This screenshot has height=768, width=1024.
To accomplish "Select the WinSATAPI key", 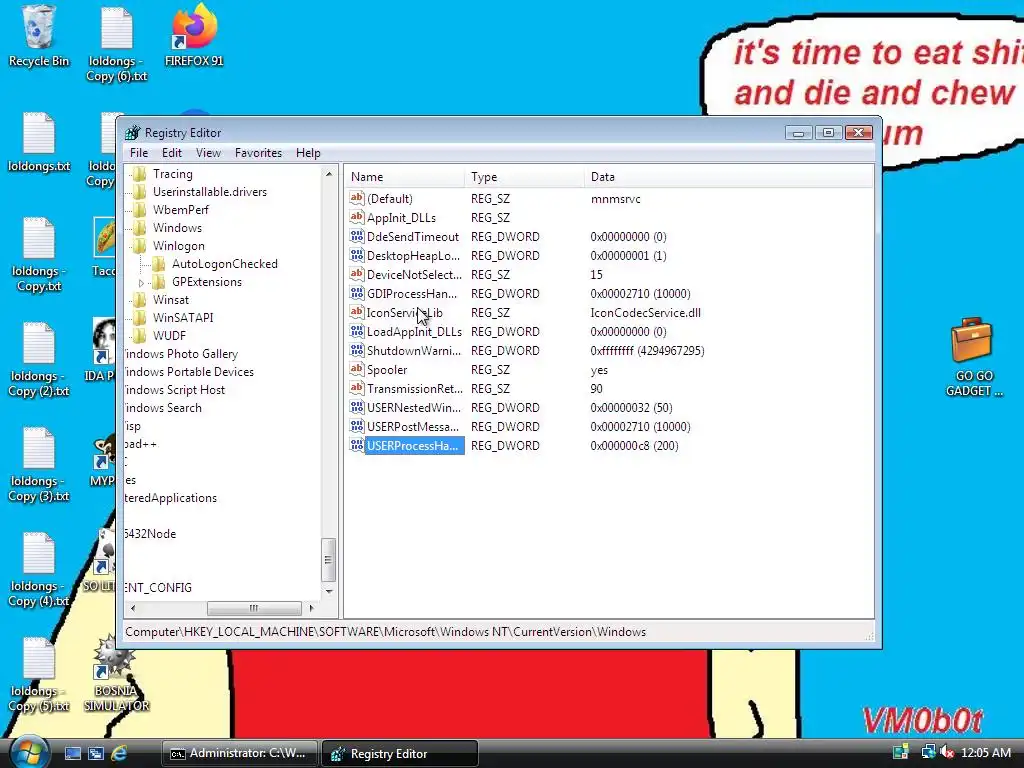I will (183, 318).
